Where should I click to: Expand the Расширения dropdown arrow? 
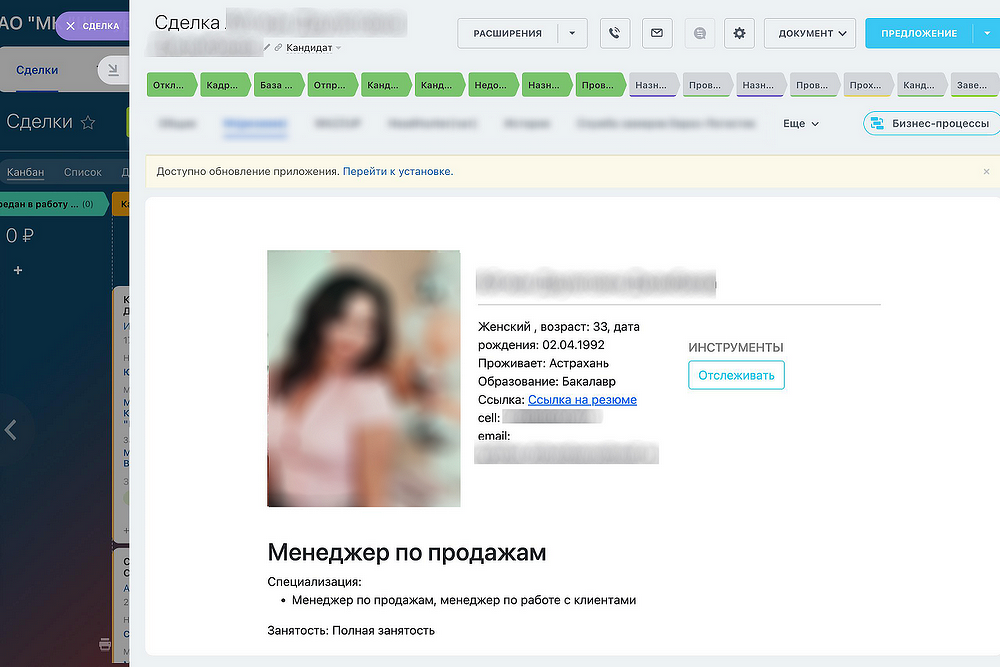click(x=572, y=33)
